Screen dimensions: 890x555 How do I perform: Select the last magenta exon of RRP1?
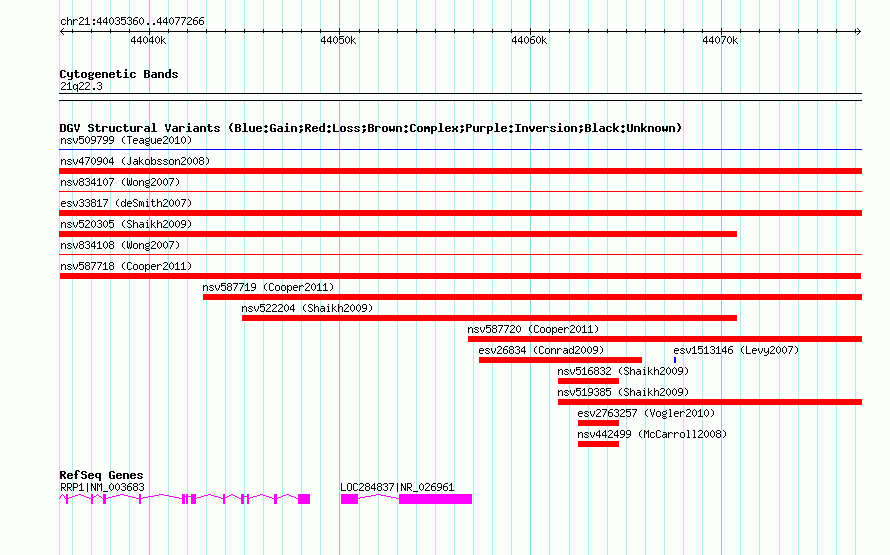304,499
